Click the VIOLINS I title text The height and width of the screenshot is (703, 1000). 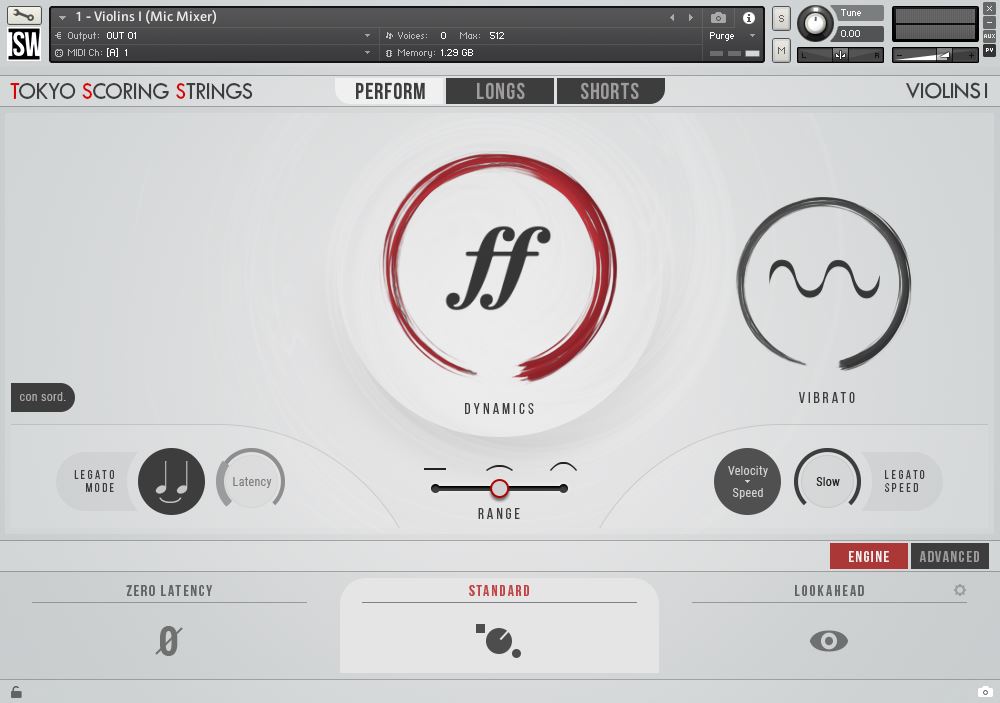(x=947, y=91)
